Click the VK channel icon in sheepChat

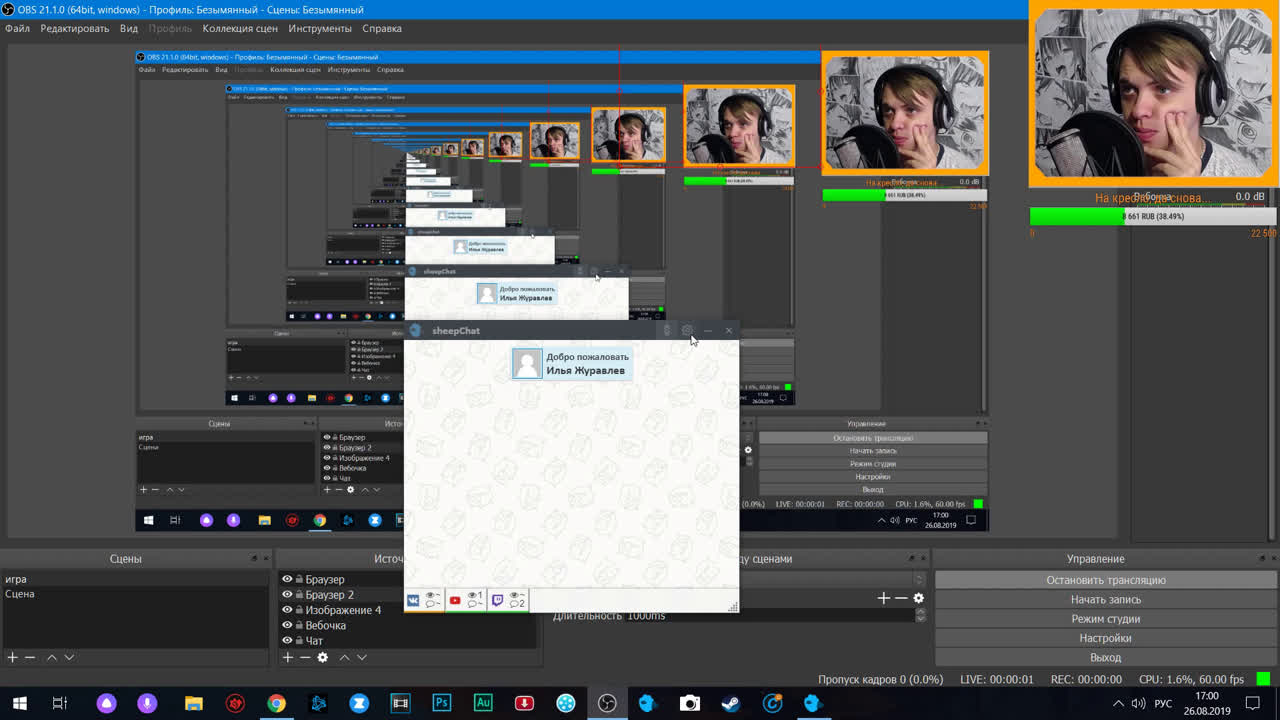click(413, 600)
